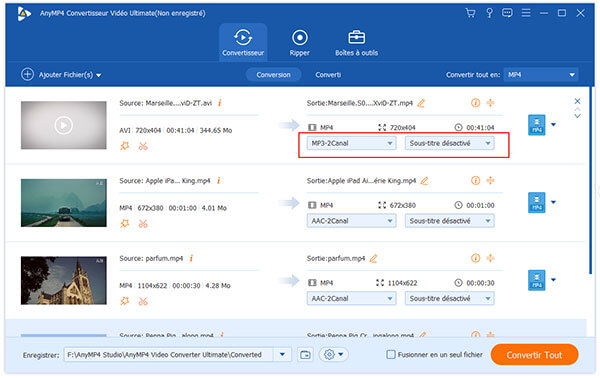600x378 pixels.
Task: Move the Marseille file down in the list
Action: click(577, 116)
